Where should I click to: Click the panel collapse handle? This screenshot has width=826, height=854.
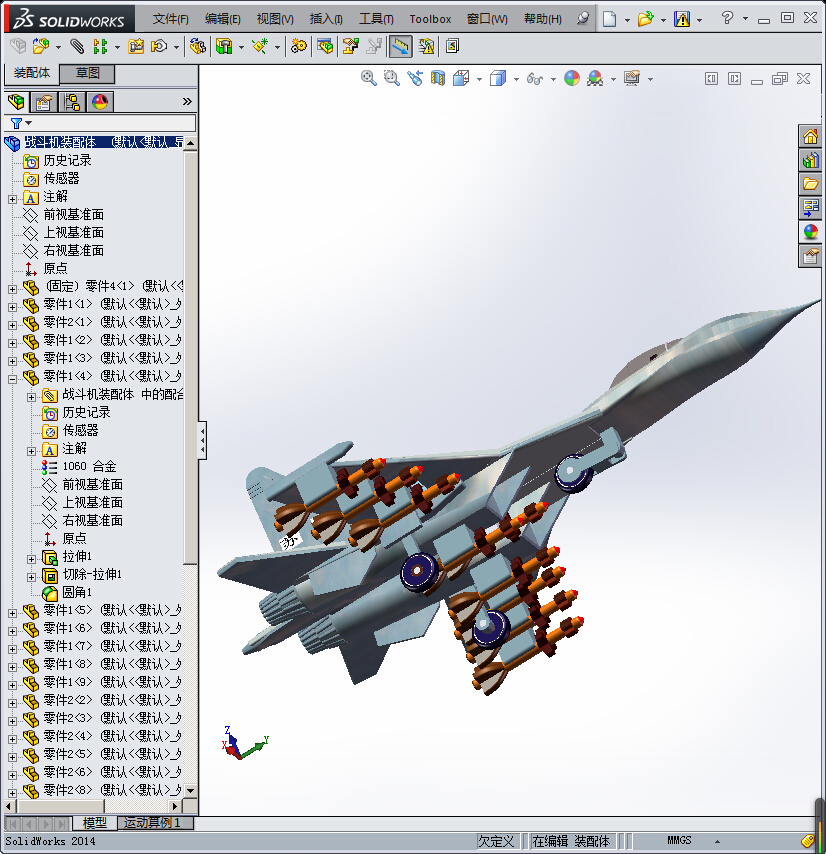coord(202,440)
